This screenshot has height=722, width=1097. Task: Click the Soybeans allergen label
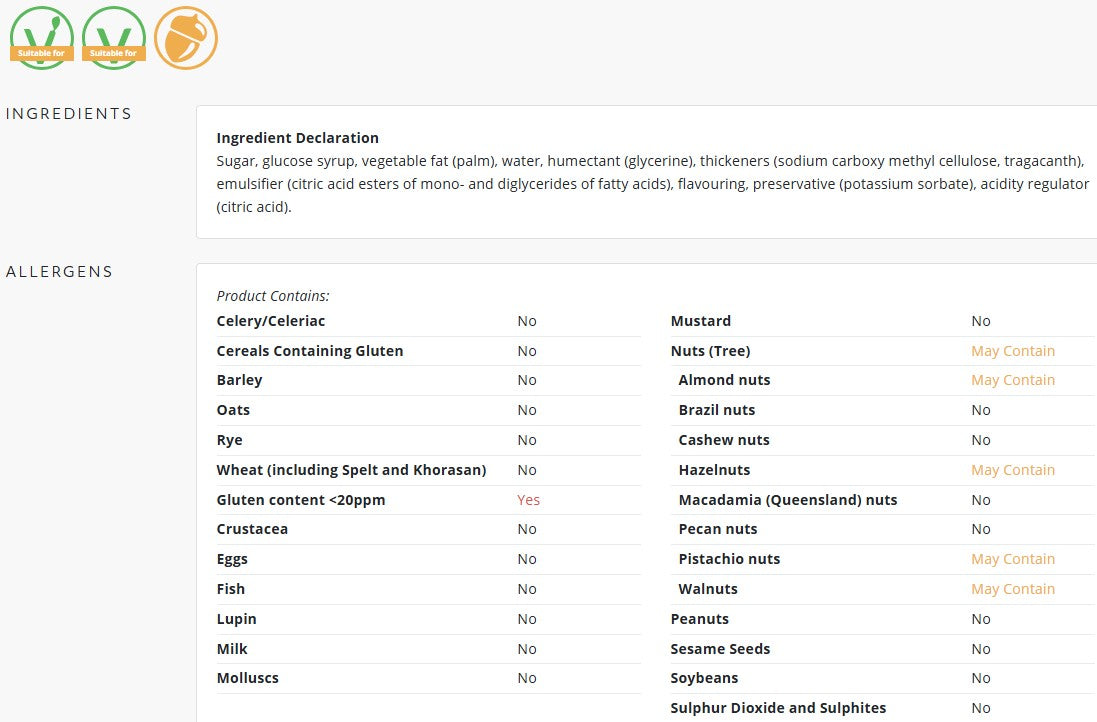704,679
